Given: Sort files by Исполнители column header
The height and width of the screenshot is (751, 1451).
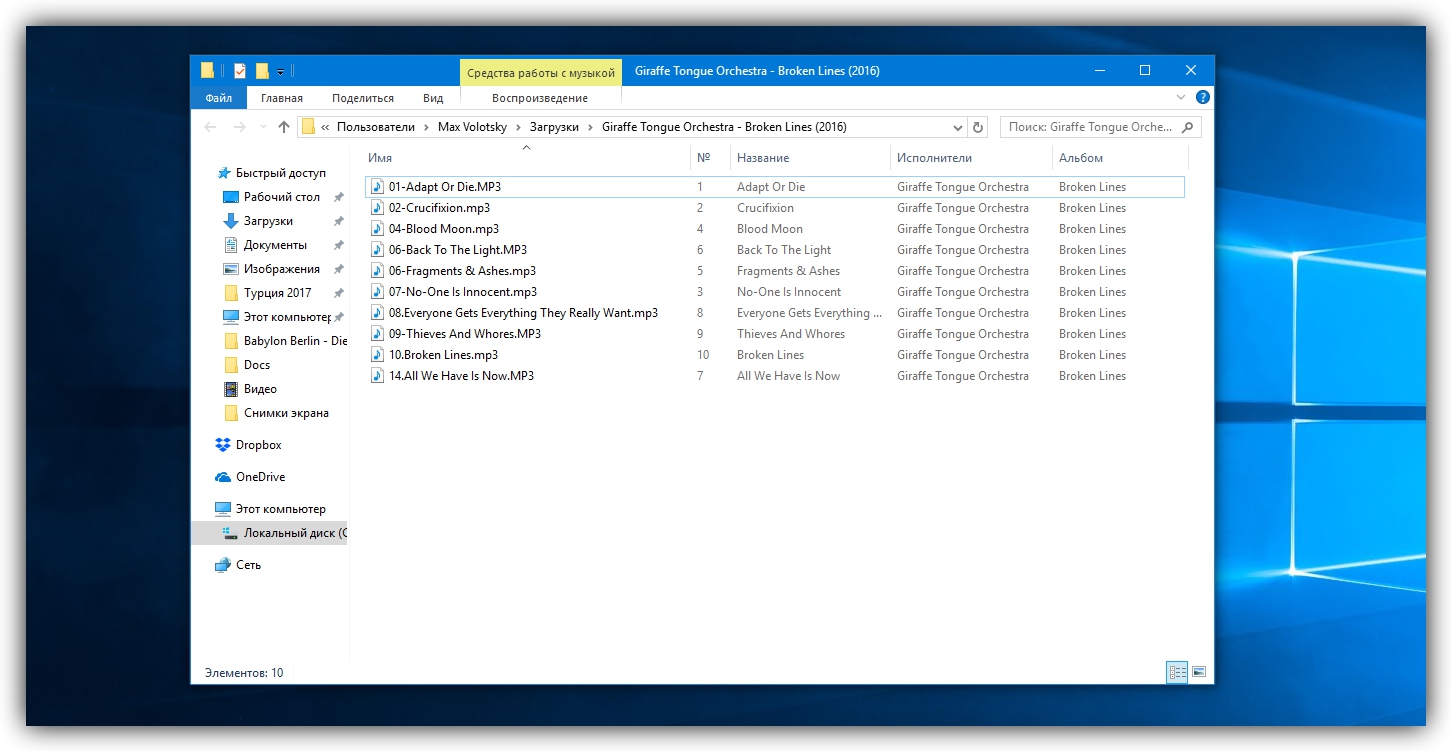Looking at the screenshot, I should 934,158.
